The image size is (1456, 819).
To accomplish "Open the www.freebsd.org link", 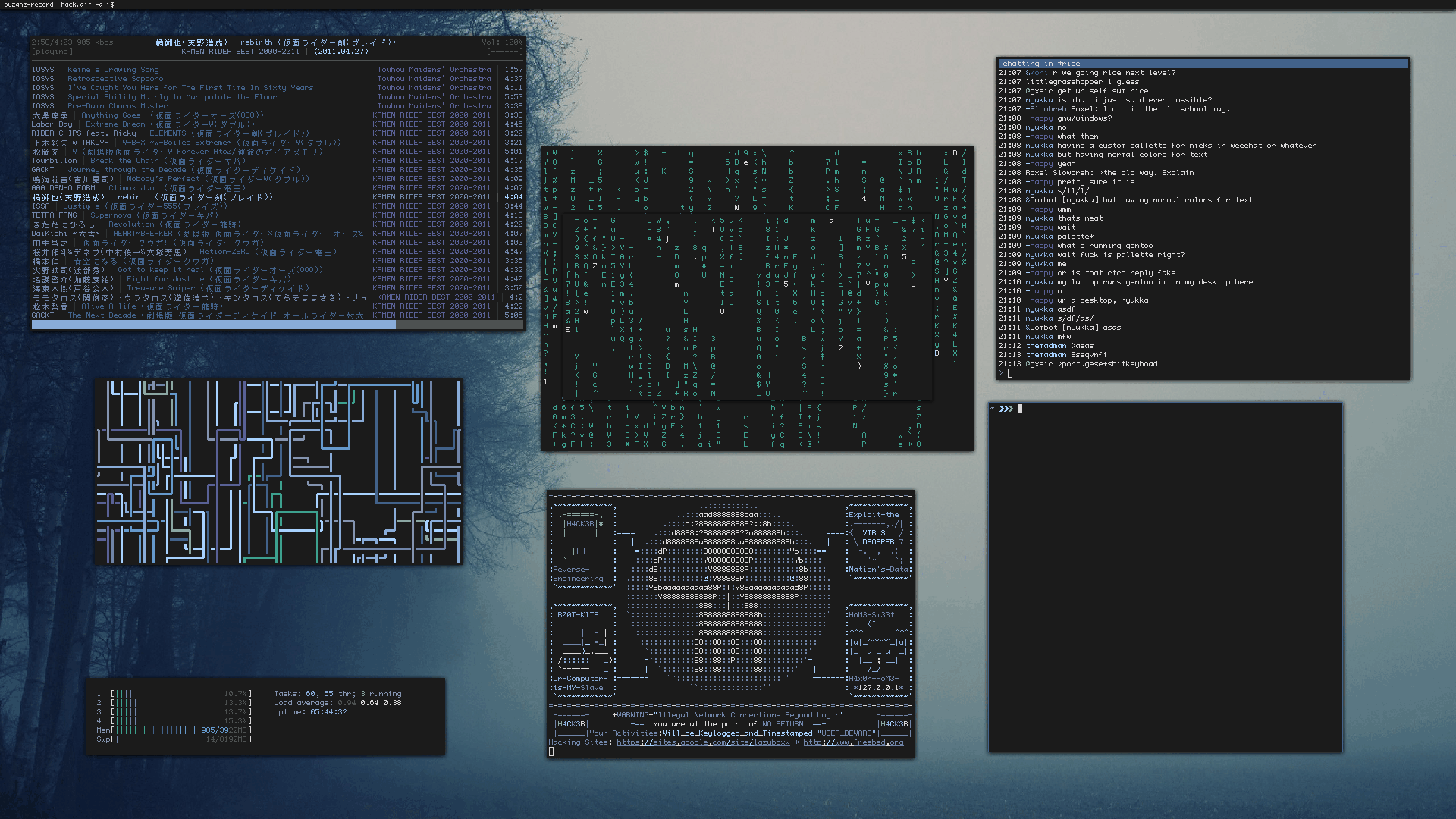I will (853, 742).
